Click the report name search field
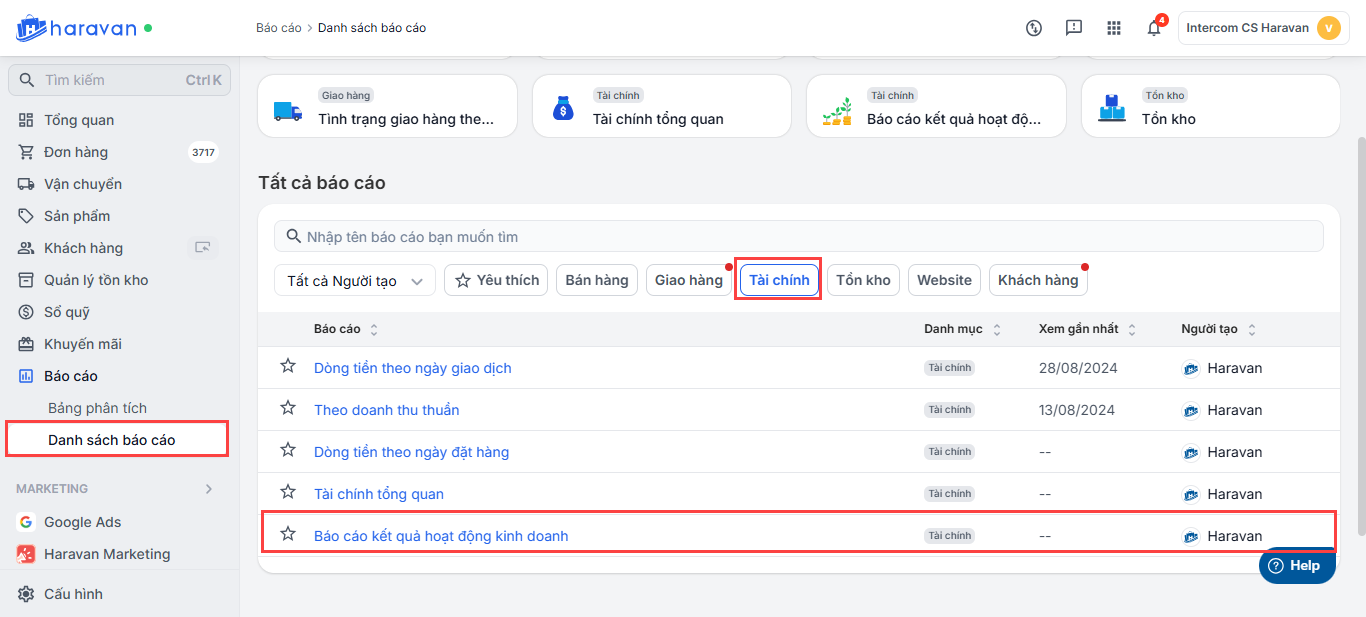Viewport: 1366px width, 617px height. coord(798,237)
